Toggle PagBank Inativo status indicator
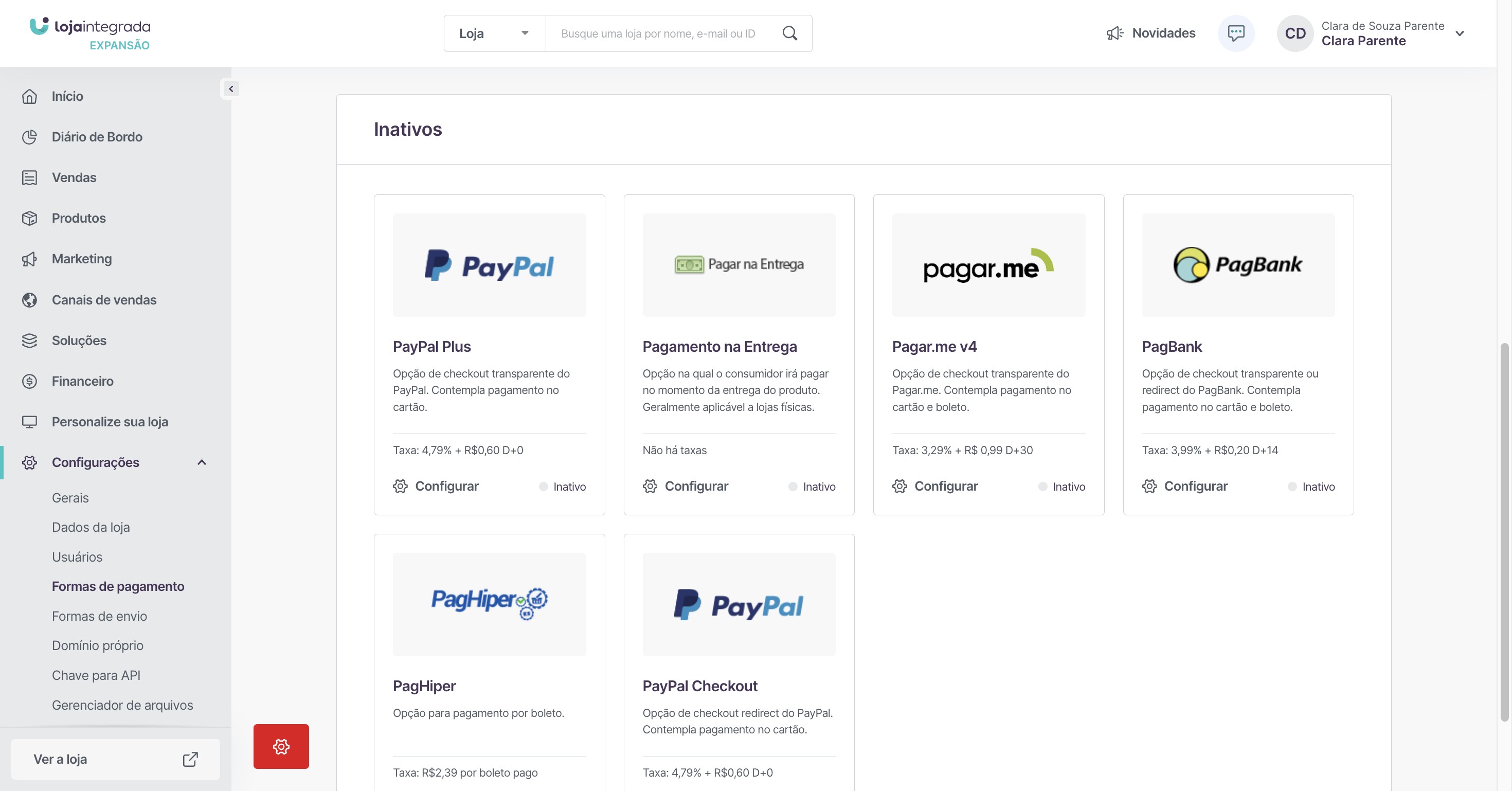 click(1292, 487)
